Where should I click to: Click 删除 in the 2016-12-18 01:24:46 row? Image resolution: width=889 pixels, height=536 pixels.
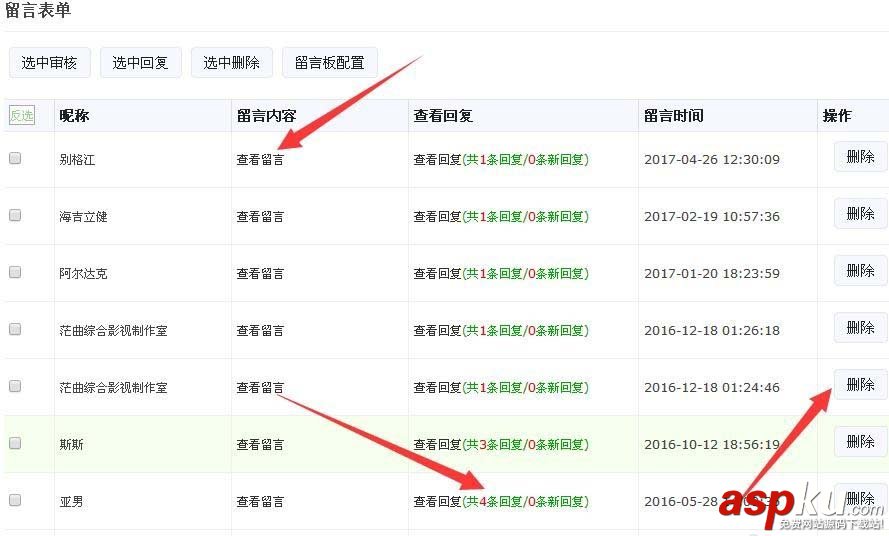pyautogui.click(x=860, y=385)
